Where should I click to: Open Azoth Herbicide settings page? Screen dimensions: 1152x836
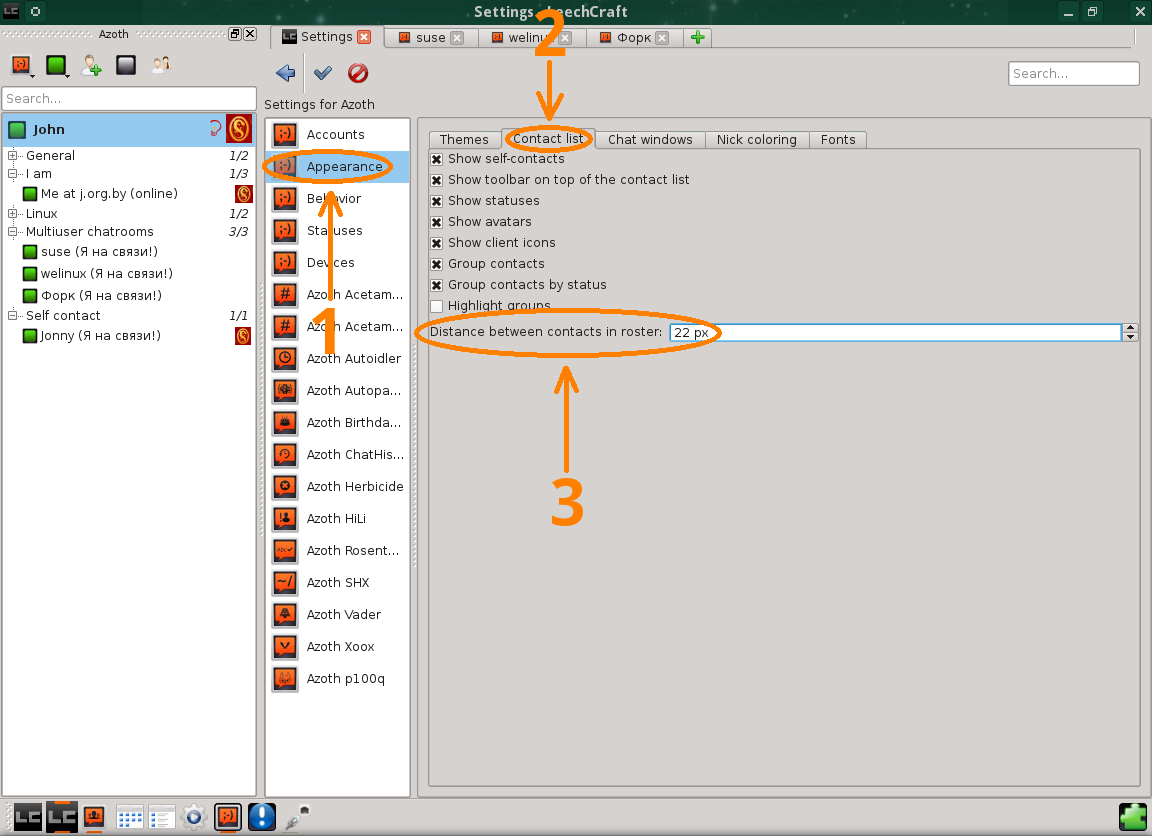click(x=337, y=486)
